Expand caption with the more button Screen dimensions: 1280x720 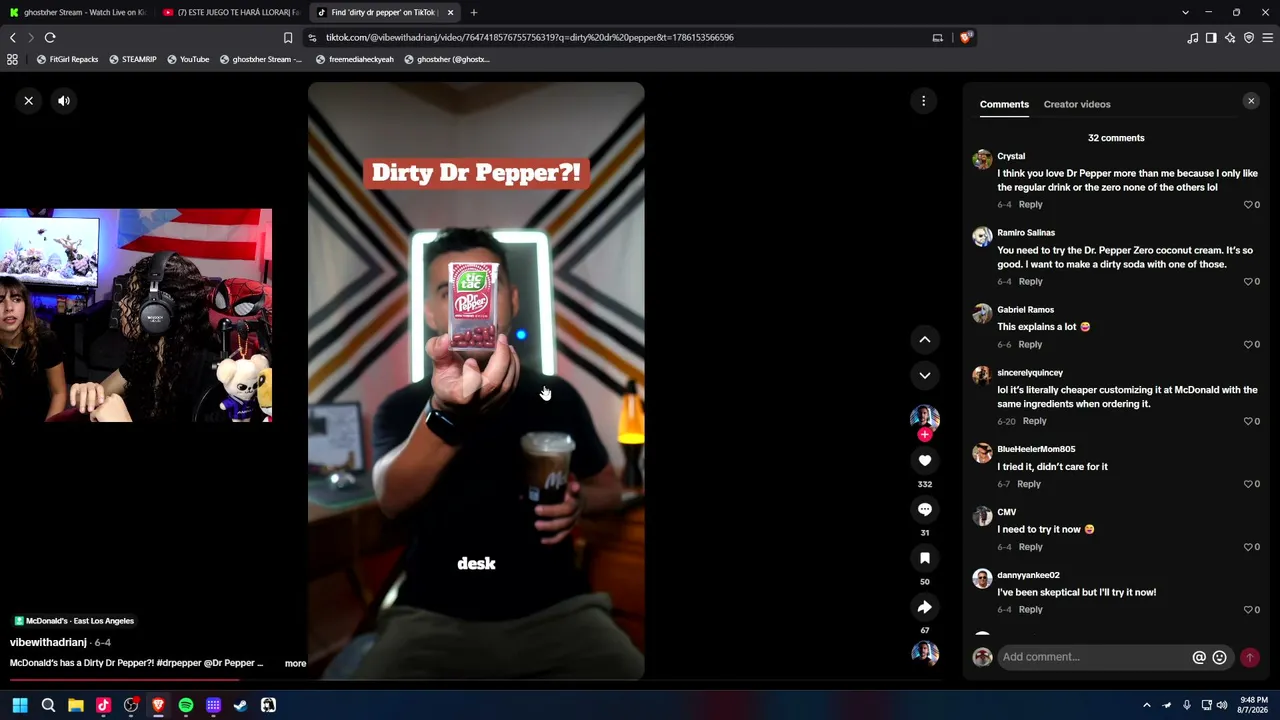pos(295,664)
